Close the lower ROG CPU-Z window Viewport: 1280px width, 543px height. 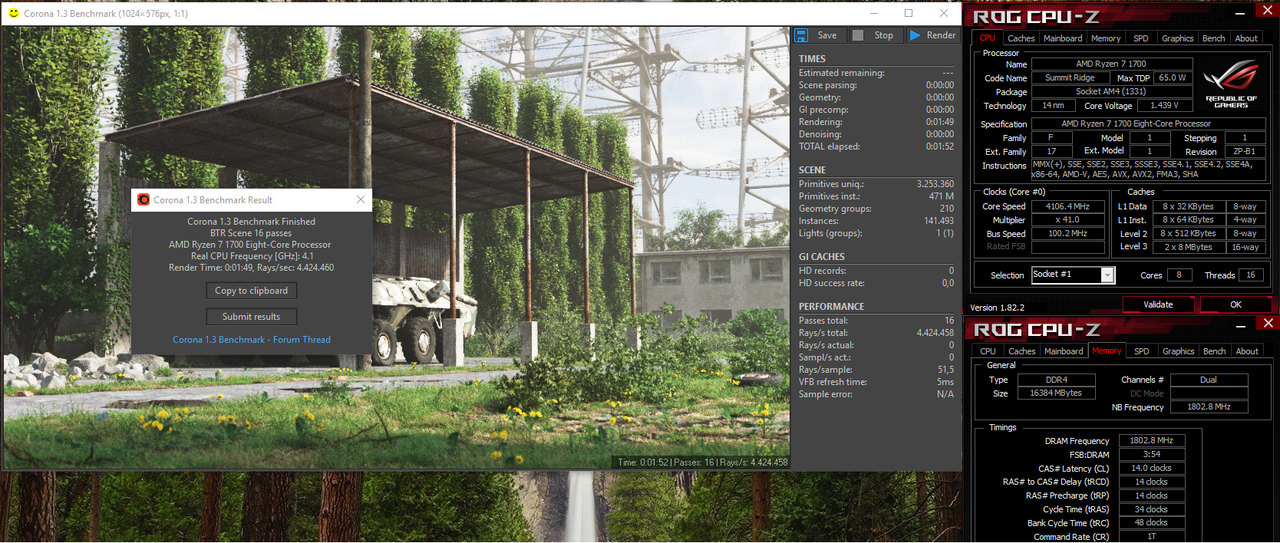pos(1268,324)
